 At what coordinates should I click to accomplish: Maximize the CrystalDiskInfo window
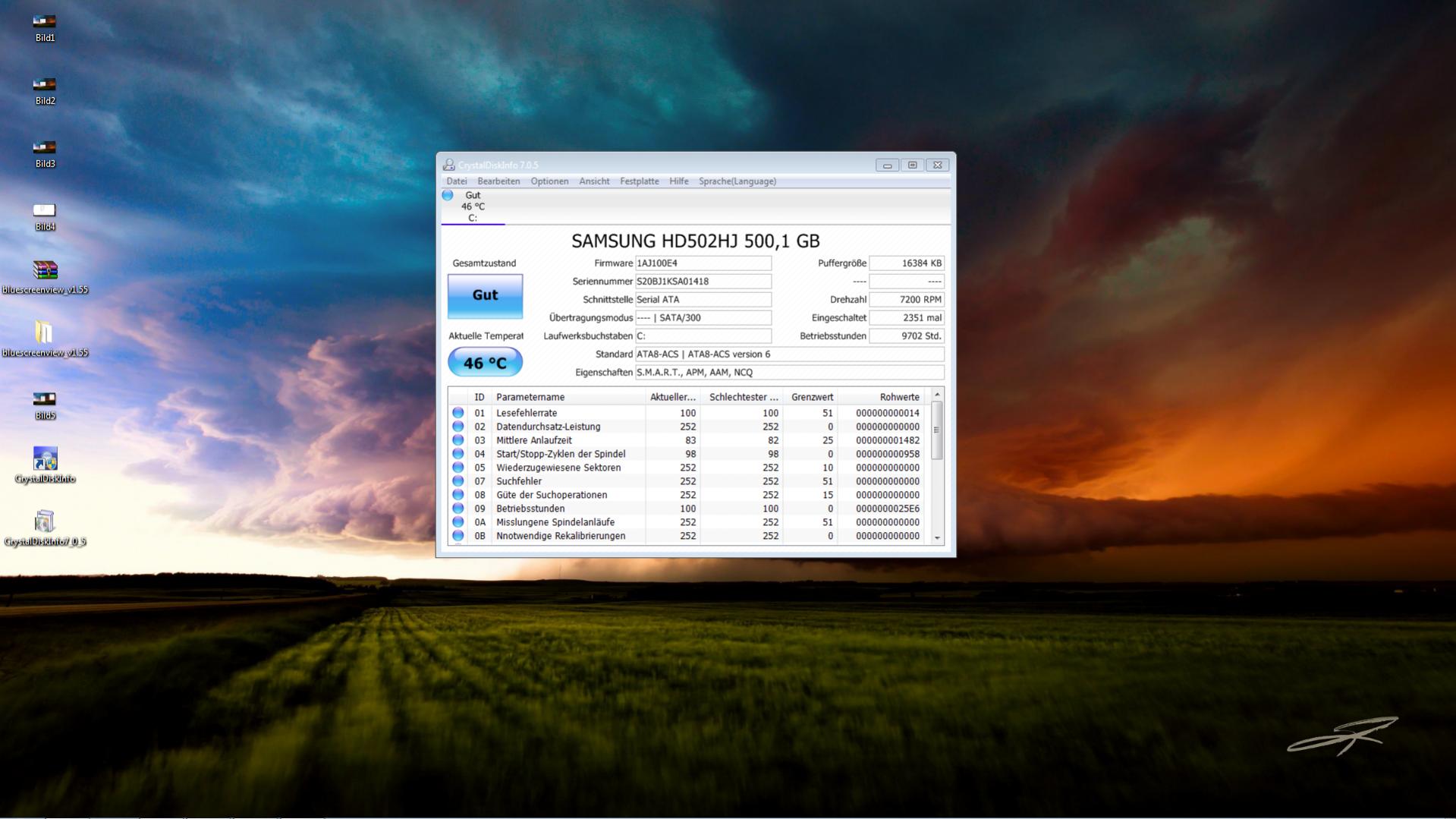912,165
